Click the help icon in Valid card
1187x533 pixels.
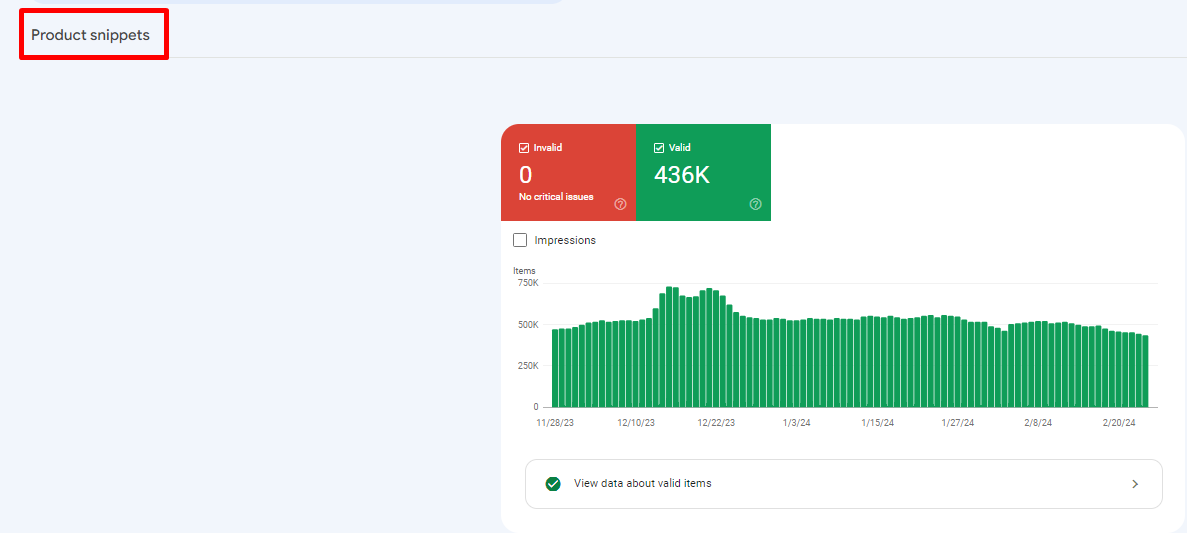click(x=755, y=204)
